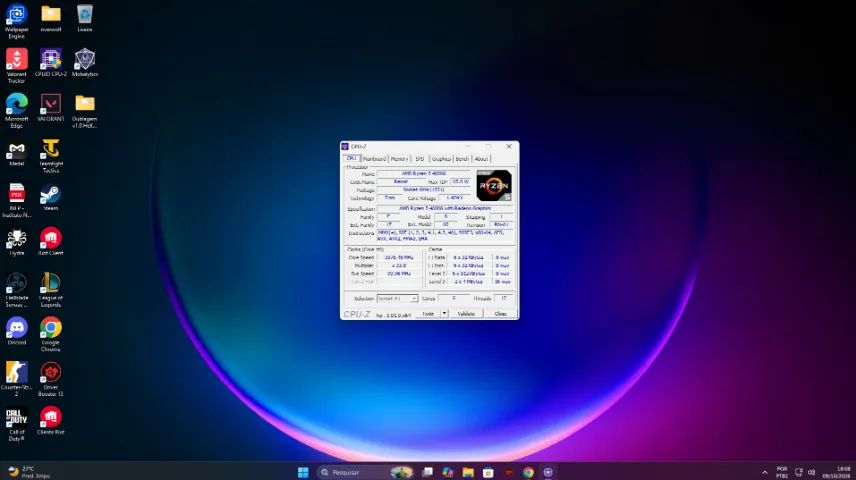
Task: Click the Validate button
Action: [466, 314]
